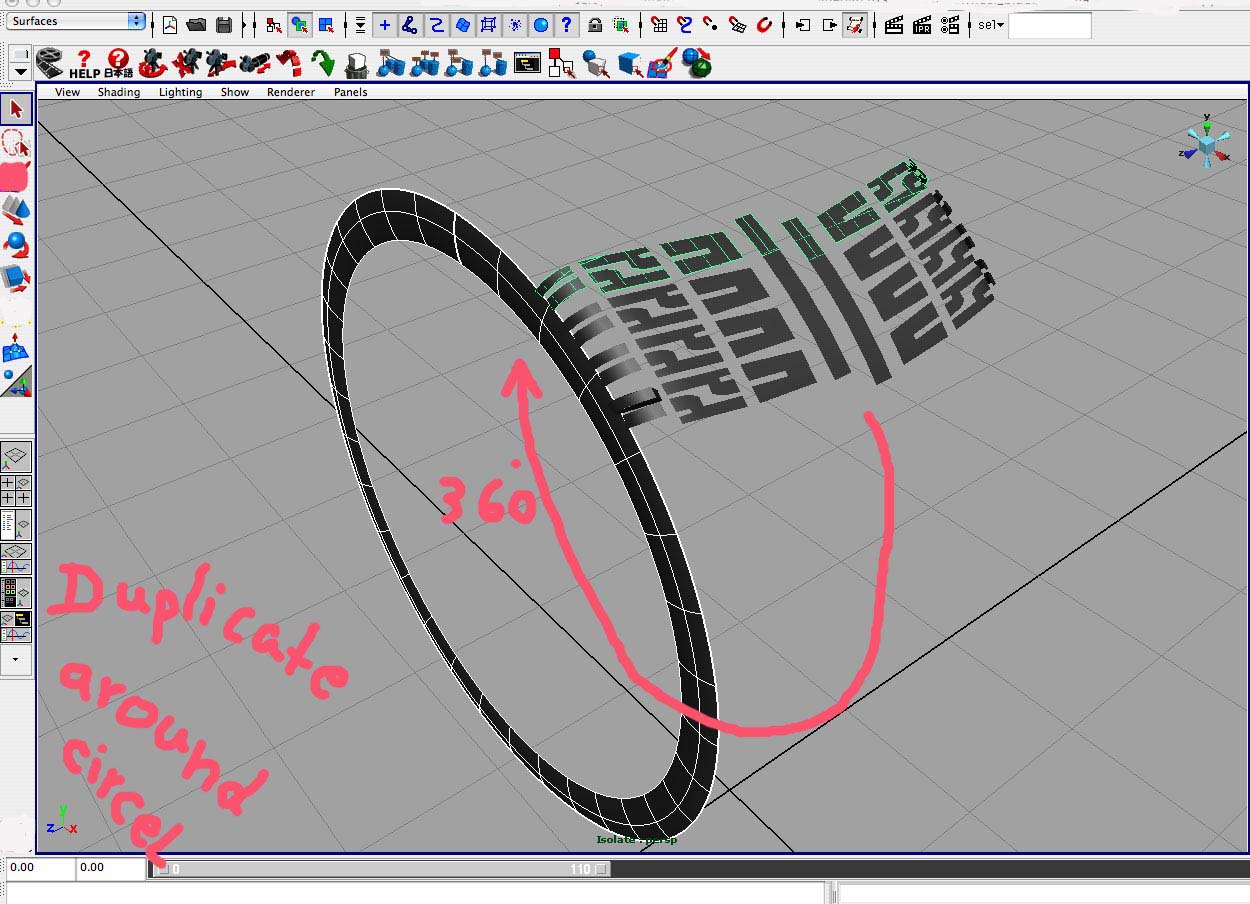This screenshot has width=1250, height=904.
Task: Toggle the construction history icon
Action: [x=854, y=25]
